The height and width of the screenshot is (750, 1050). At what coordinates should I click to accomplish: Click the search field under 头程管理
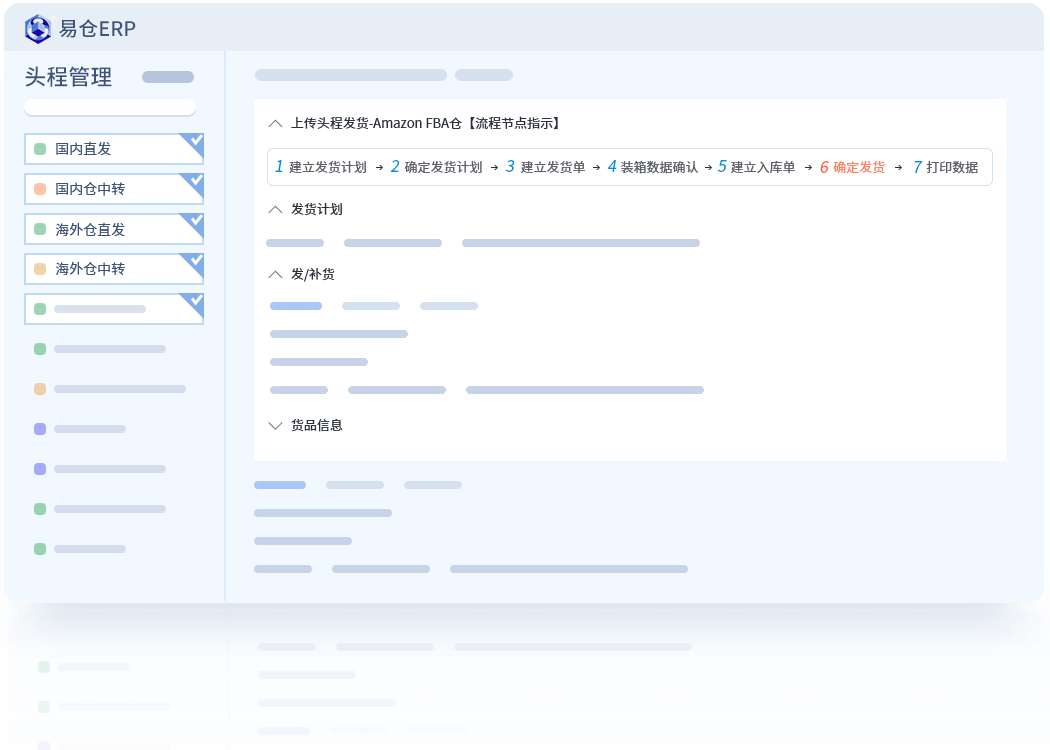pyautogui.click(x=110, y=107)
